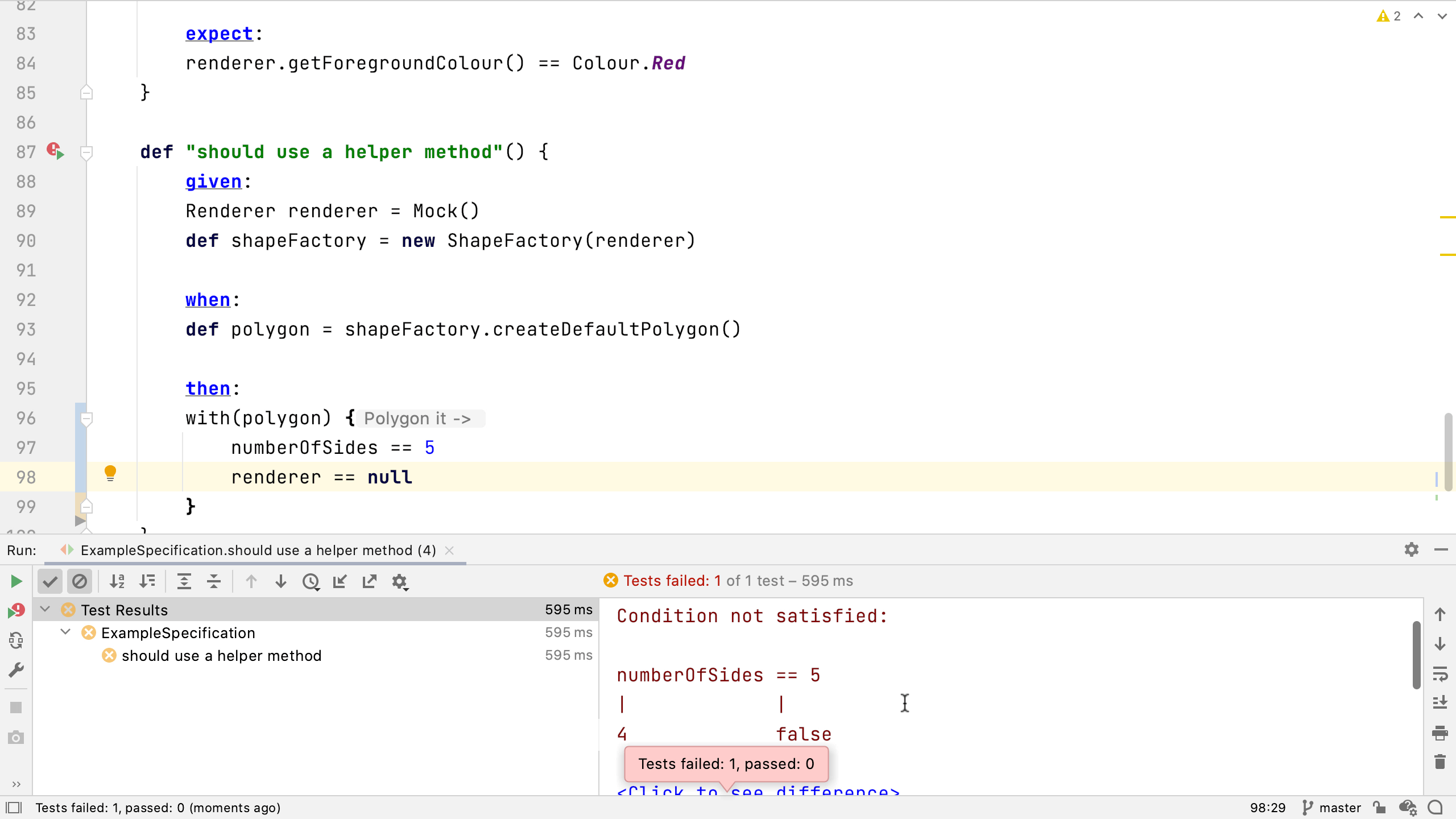Collapse the ExampleSpecification node
This screenshot has width=1456, height=819.
point(65,632)
